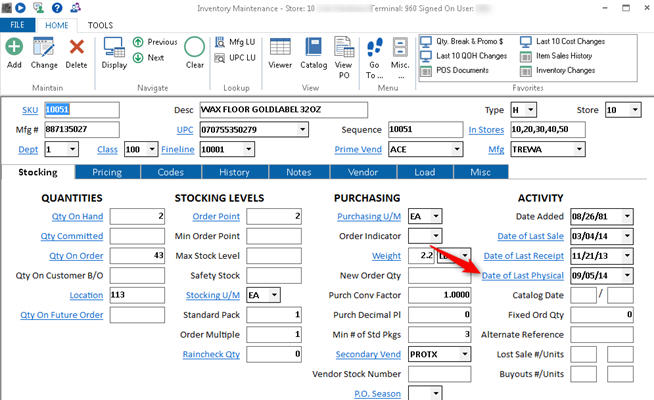This screenshot has height=400, width=654.
Task: Open Item Sales History favorite
Action: click(x=564, y=56)
